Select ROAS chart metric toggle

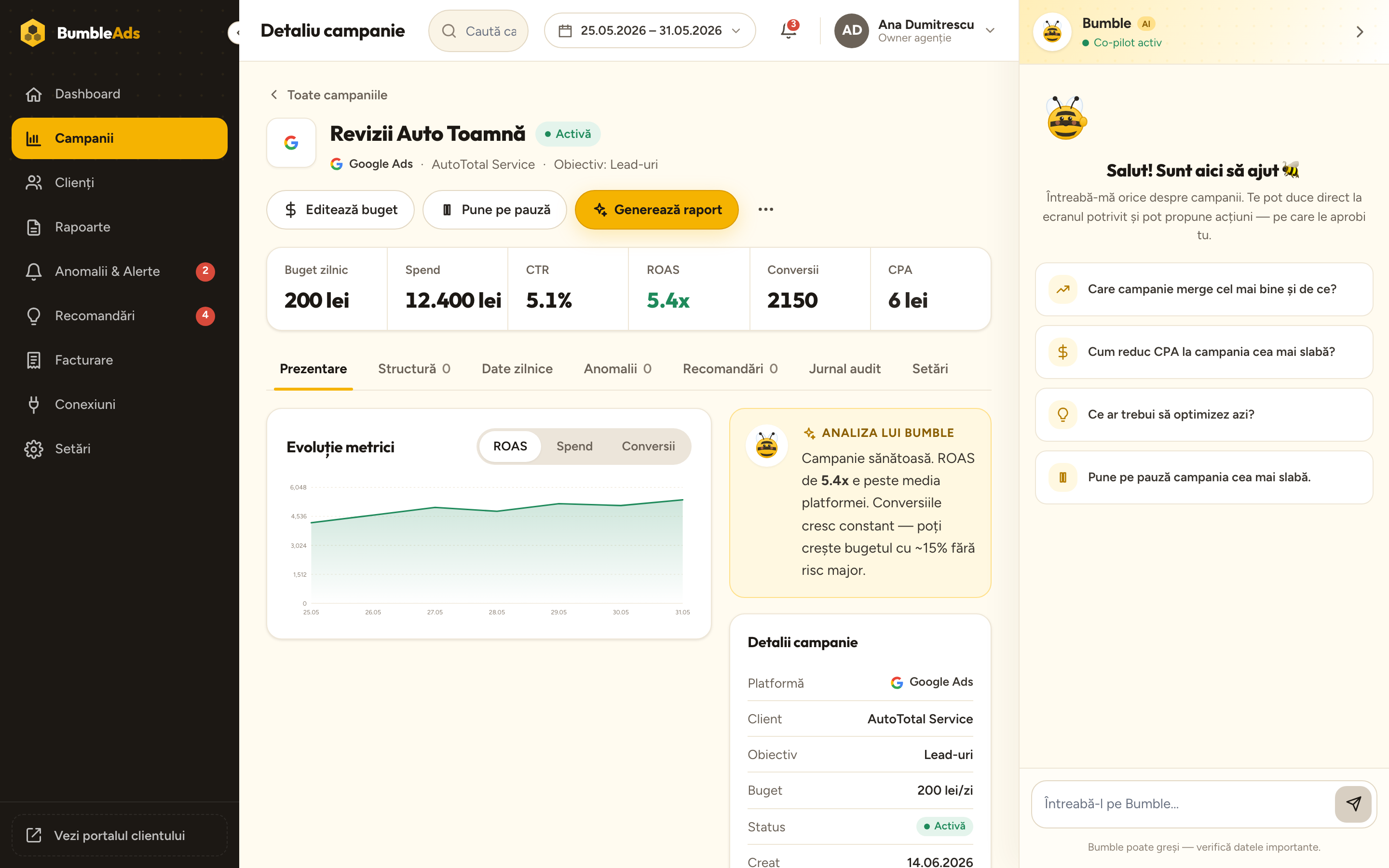(510, 447)
